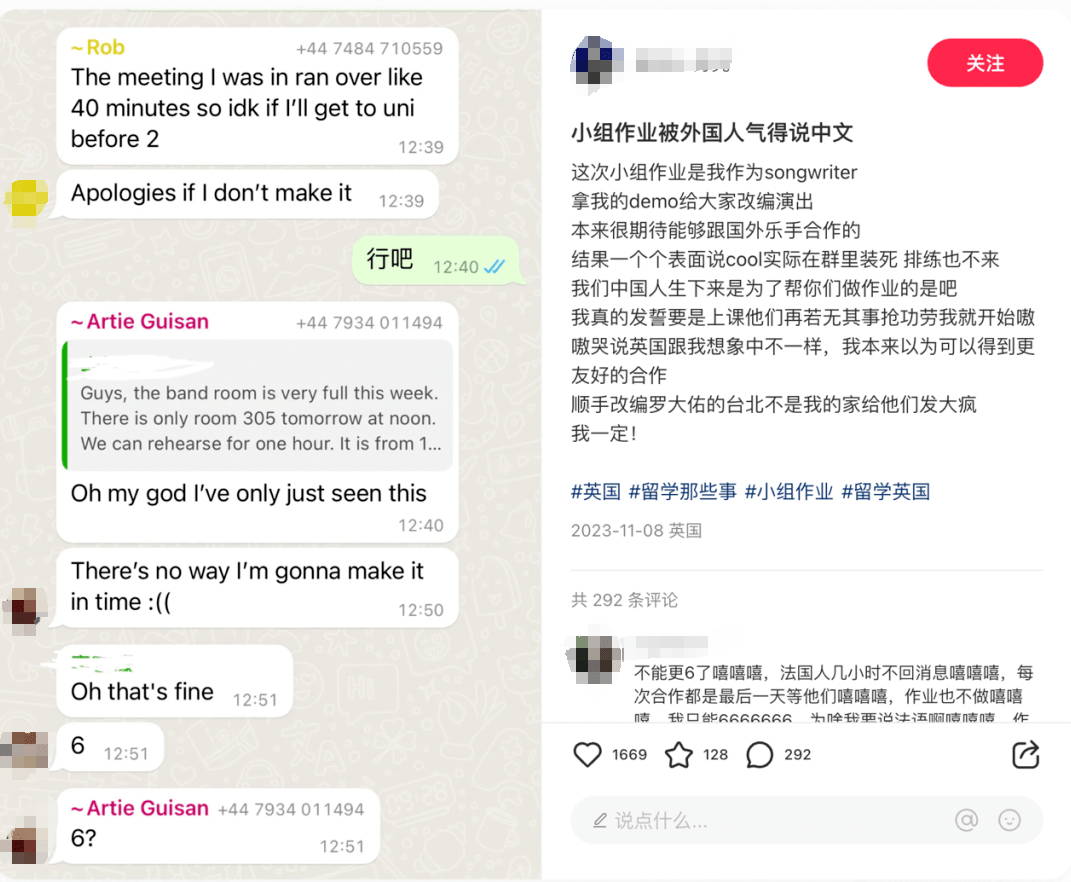Open the quoted band room message
The width and height of the screenshot is (1071, 882).
pos(258,405)
